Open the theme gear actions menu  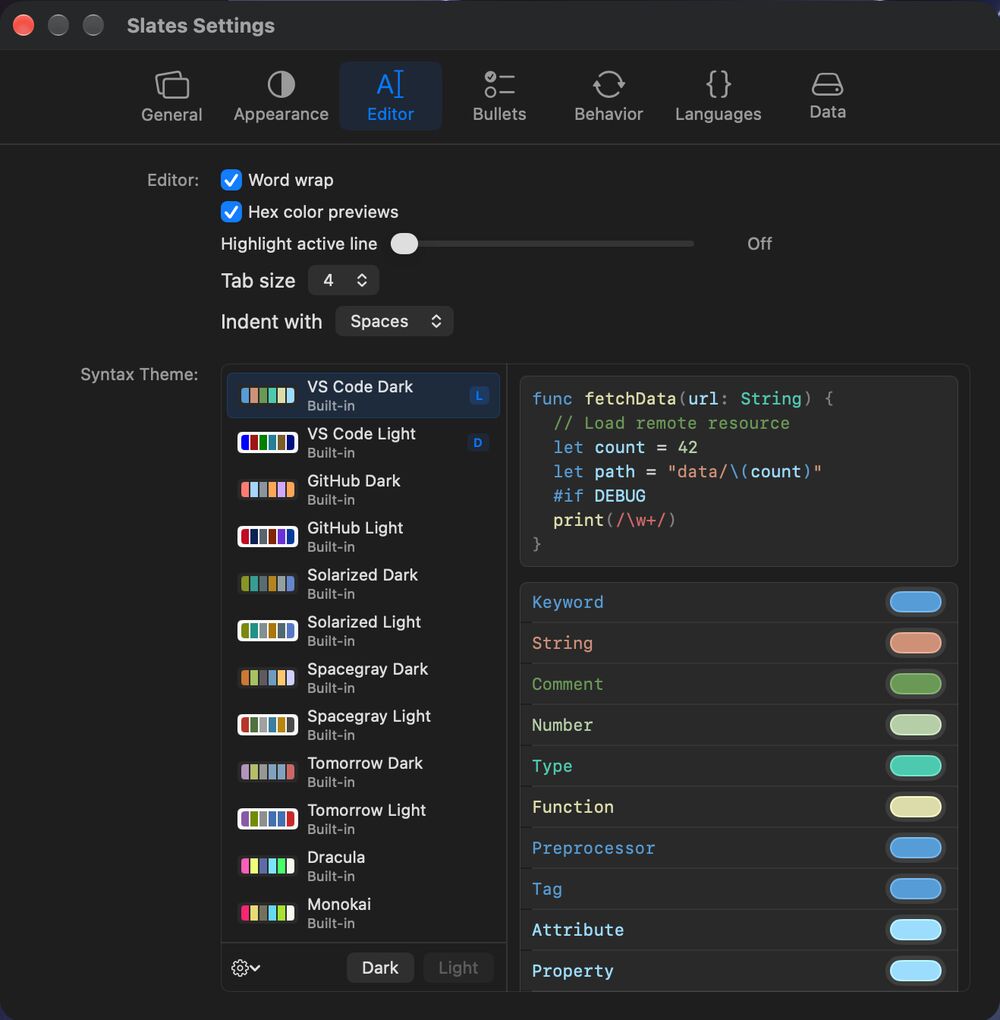click(x=245, y=968)
